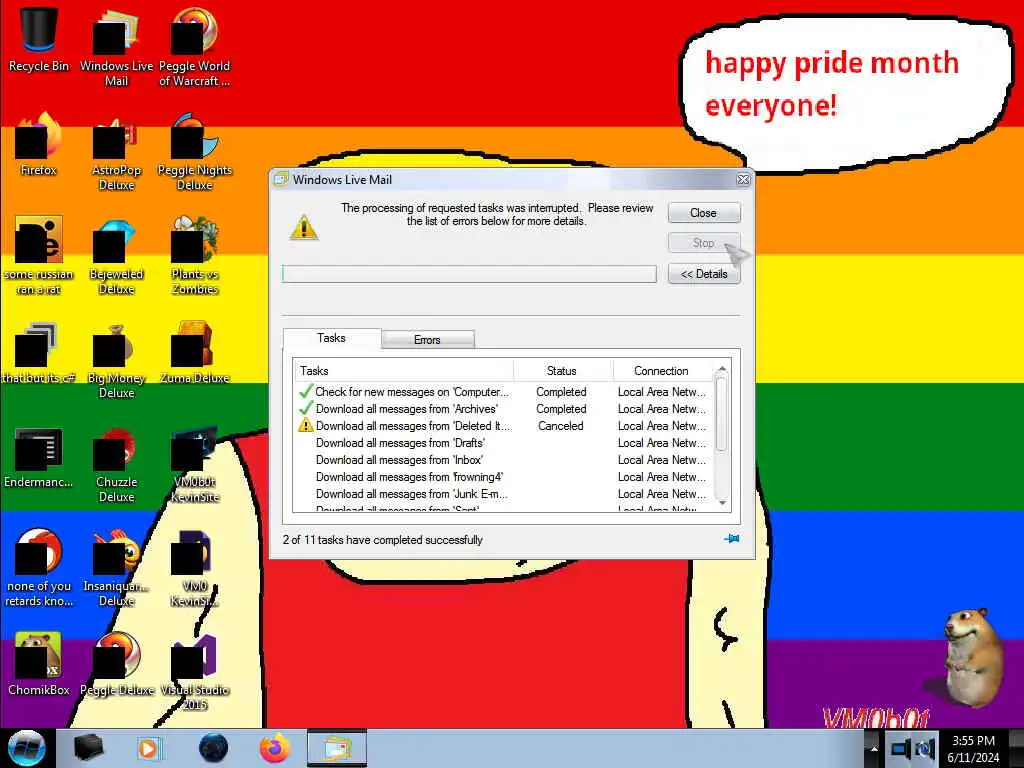Switch to the Errors tab
1024x768 pixels.
[427, 340]
